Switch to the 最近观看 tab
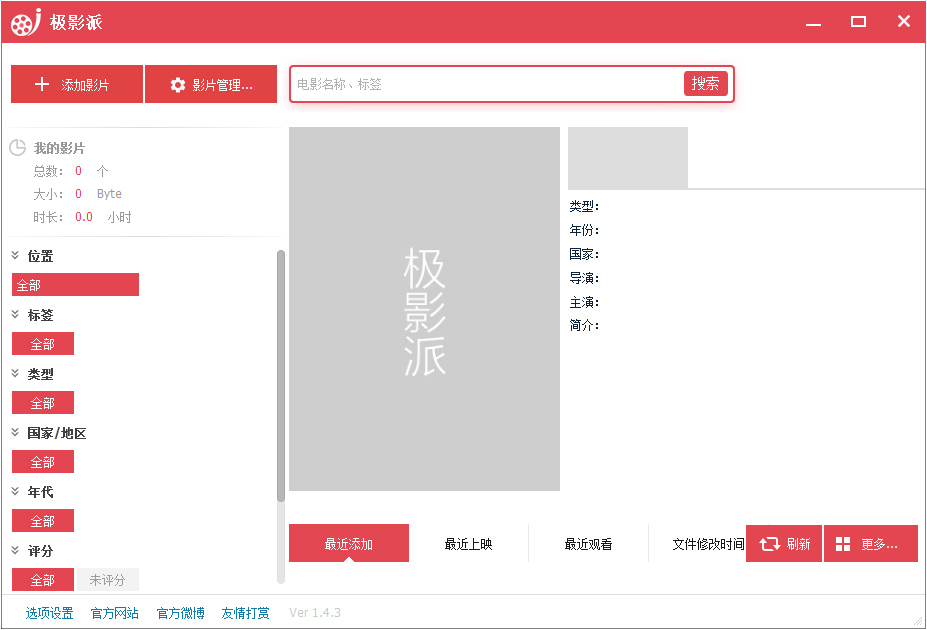Image resolution: width=927 pixels, height=630 pixels. [x=588, y=544]
